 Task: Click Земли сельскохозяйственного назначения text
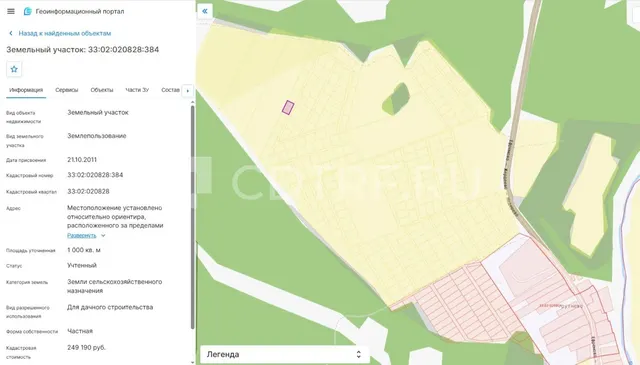[115, 287]
